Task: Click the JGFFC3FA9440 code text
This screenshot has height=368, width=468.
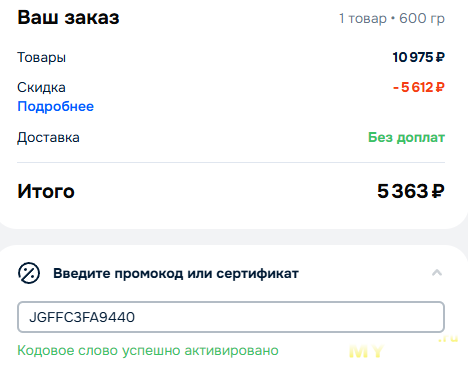Action: [x=82, y=317]
